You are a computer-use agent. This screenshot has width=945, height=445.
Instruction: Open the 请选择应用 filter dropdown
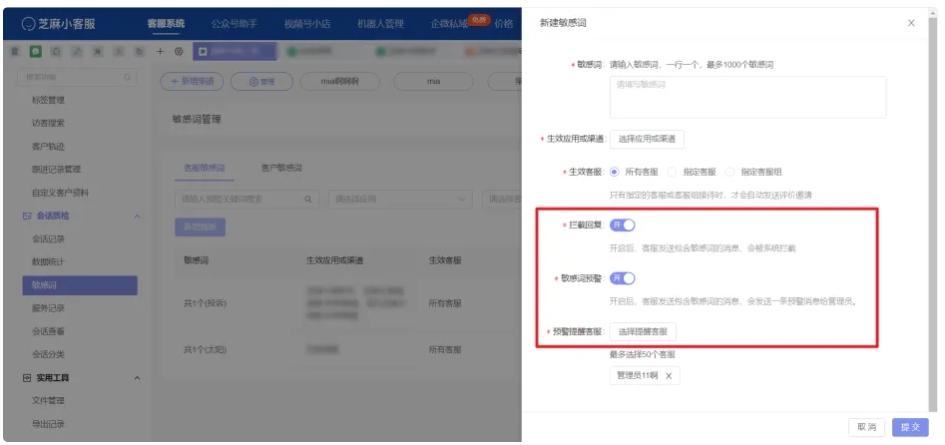400,199
